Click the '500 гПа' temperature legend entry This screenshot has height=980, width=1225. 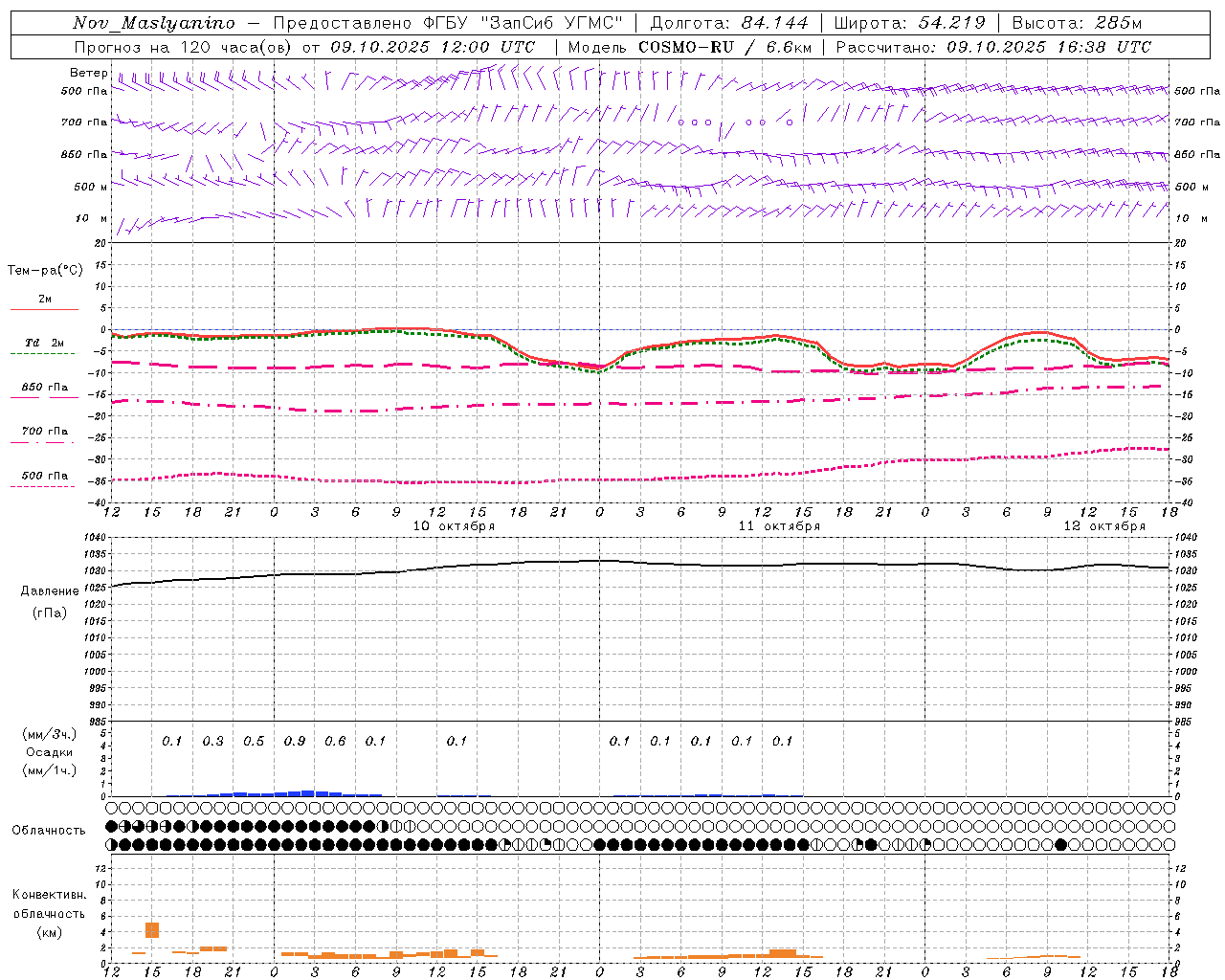coord(44,476)
